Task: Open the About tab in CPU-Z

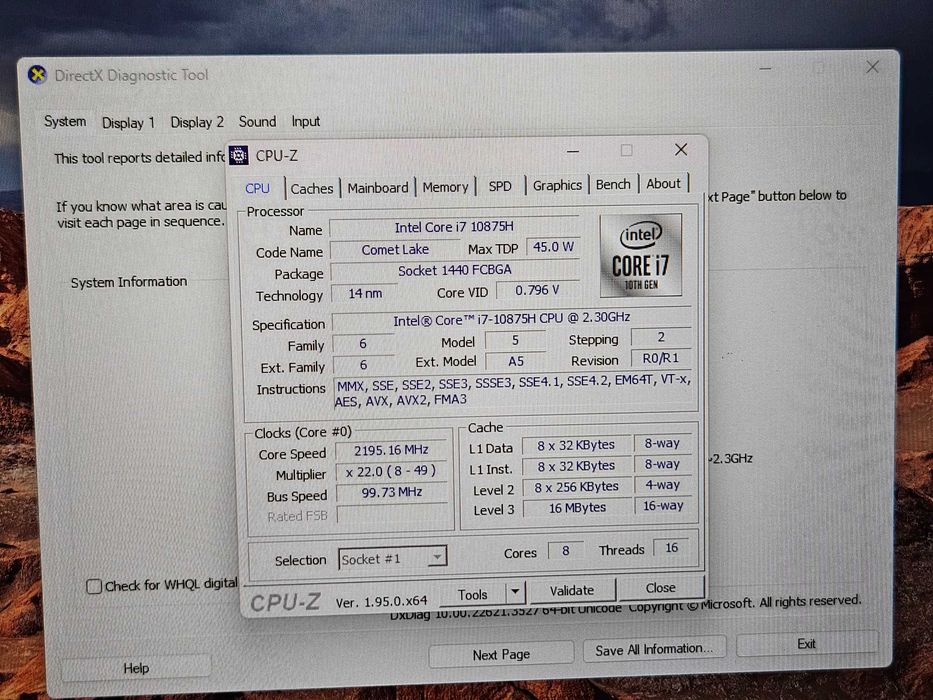Action: tap(663, 184)
